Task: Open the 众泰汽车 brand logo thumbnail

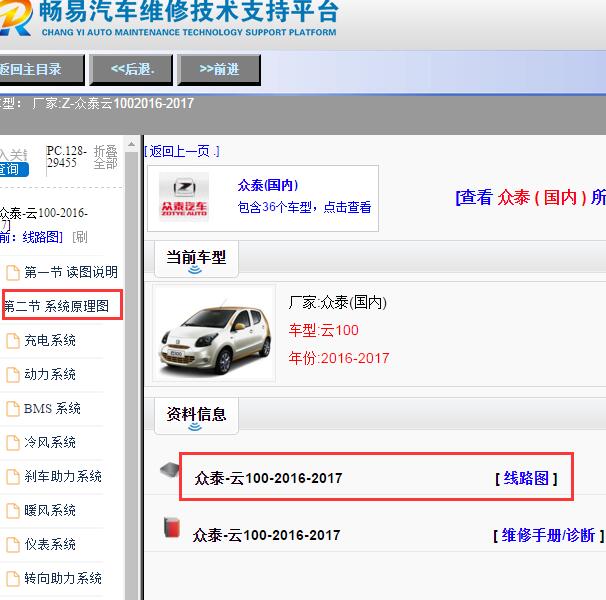Action: tap(184, 197)
